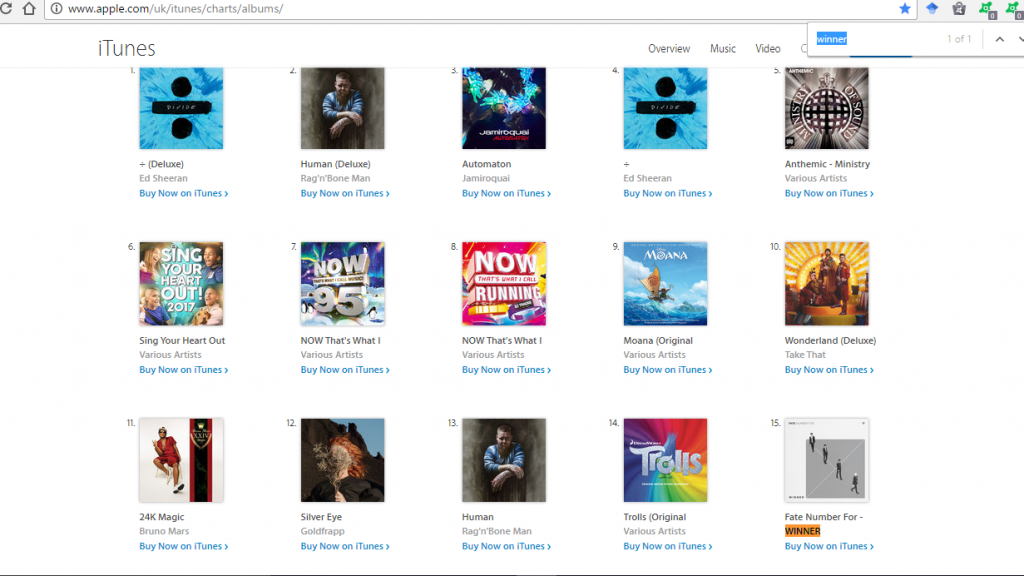Image resolution: width=1024 pixels, height=576 pixels.
Task: Click the 'Silver Eye' album title
Action: (x=321, y=517)
